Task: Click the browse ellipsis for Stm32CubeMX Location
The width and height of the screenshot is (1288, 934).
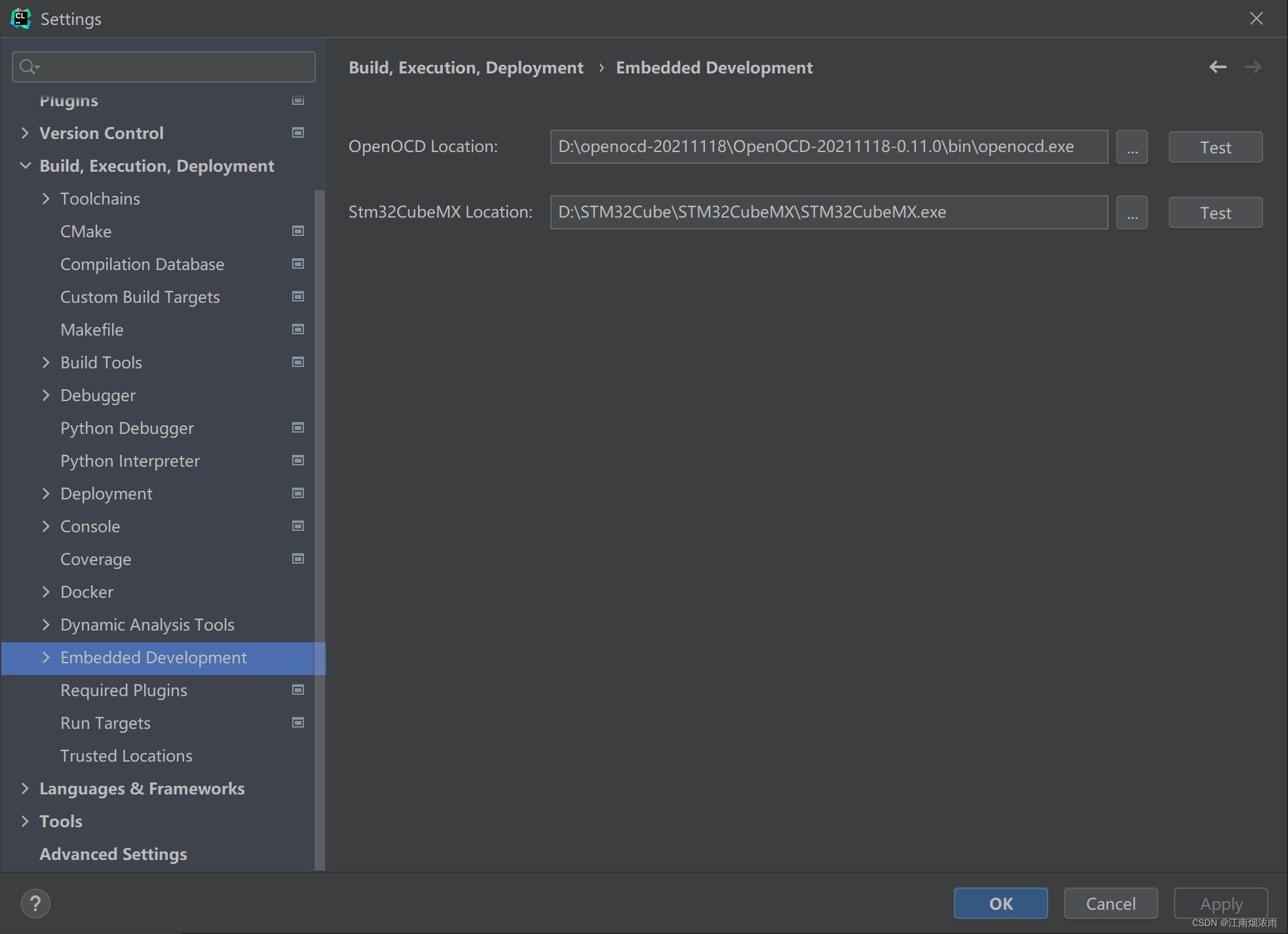Action: point(1132,212)
